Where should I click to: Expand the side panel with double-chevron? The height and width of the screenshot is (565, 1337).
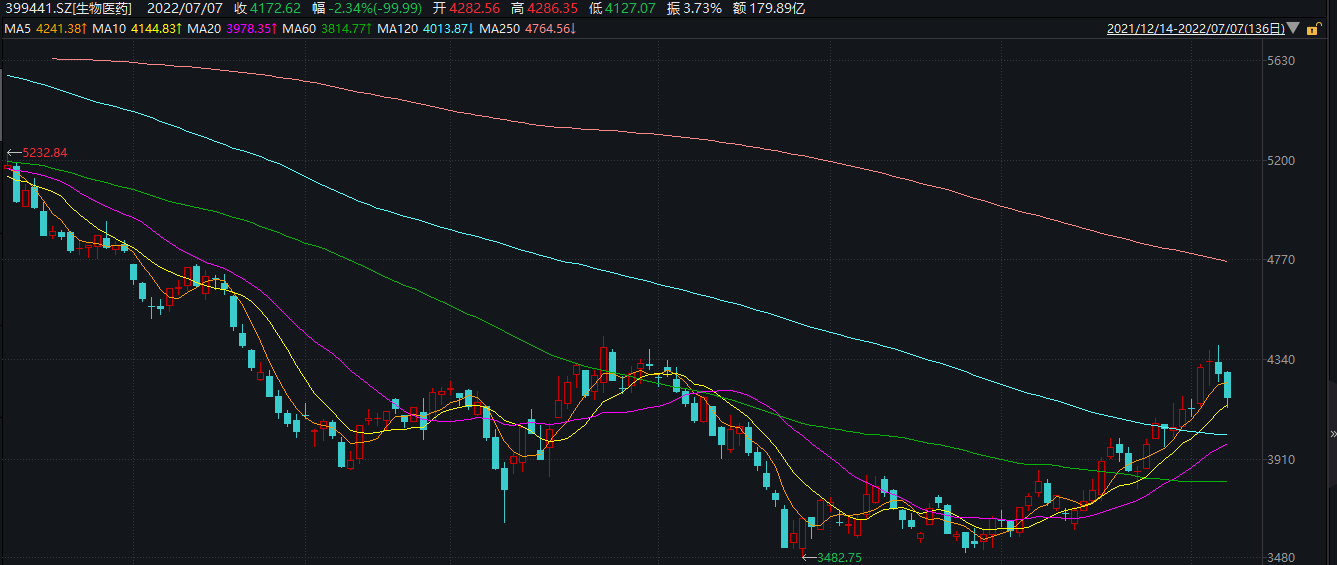pyautogui.click(x=1331, y=433)
